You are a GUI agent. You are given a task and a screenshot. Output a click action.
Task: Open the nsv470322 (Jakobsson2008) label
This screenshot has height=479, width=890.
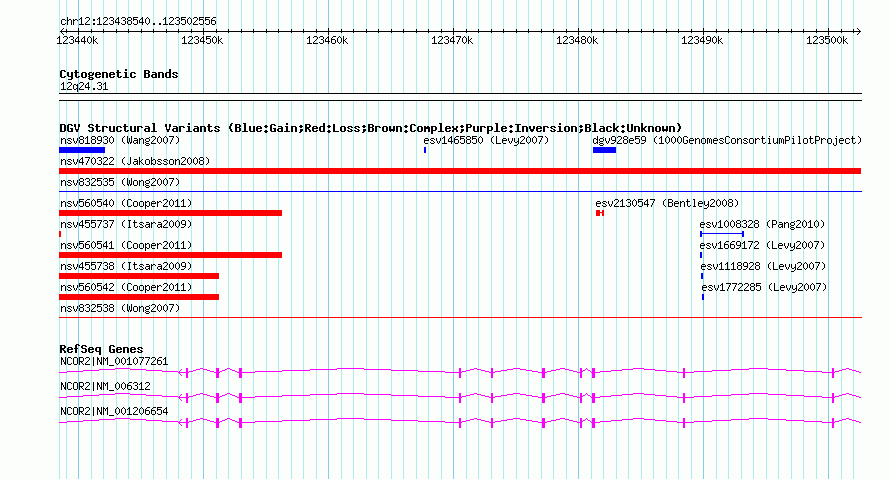pyautogui.click(x=135, y=161)
